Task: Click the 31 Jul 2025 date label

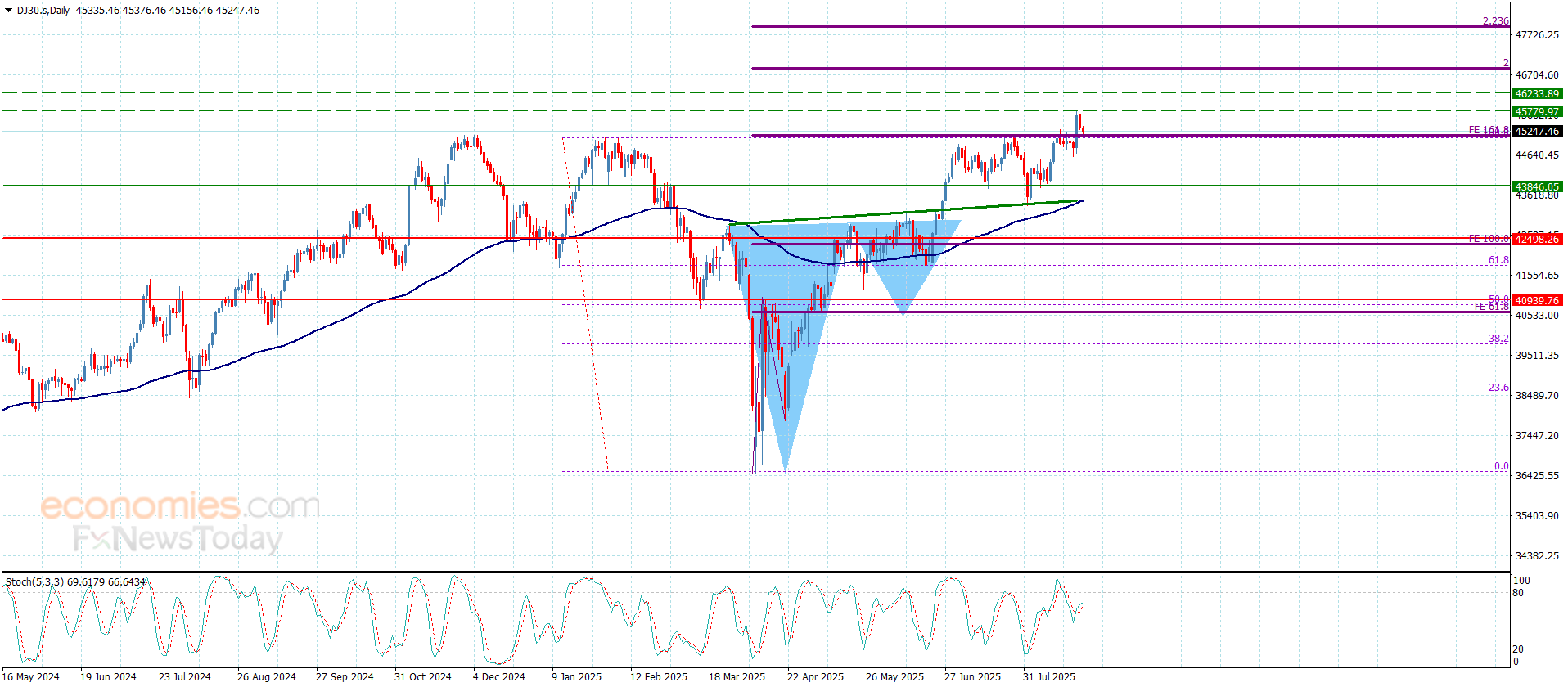Action: coord(1049,677)
